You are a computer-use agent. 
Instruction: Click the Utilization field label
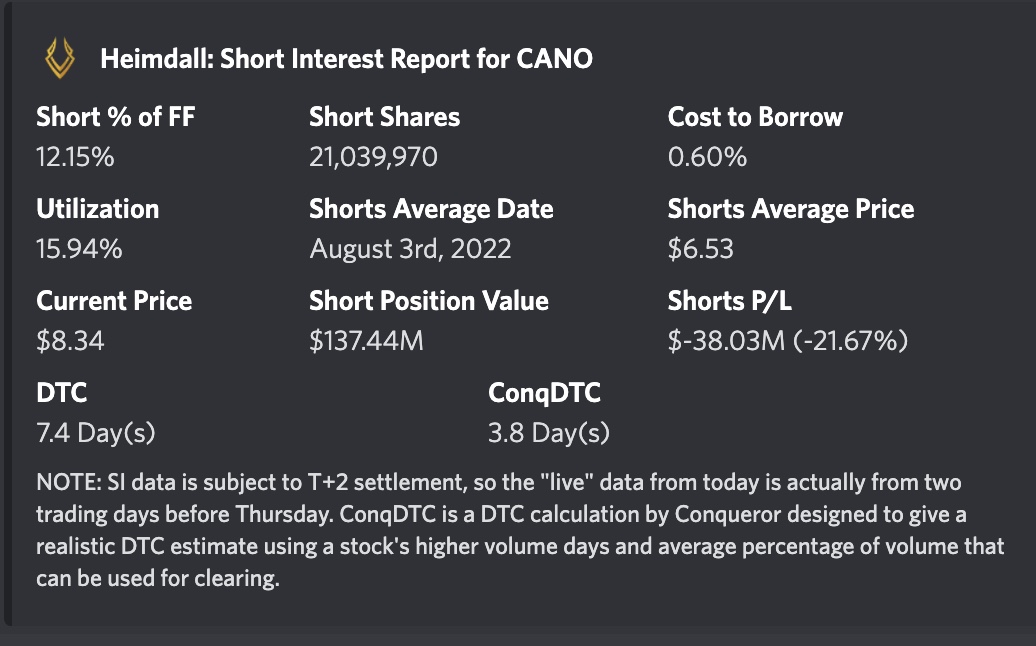(98, 209)
